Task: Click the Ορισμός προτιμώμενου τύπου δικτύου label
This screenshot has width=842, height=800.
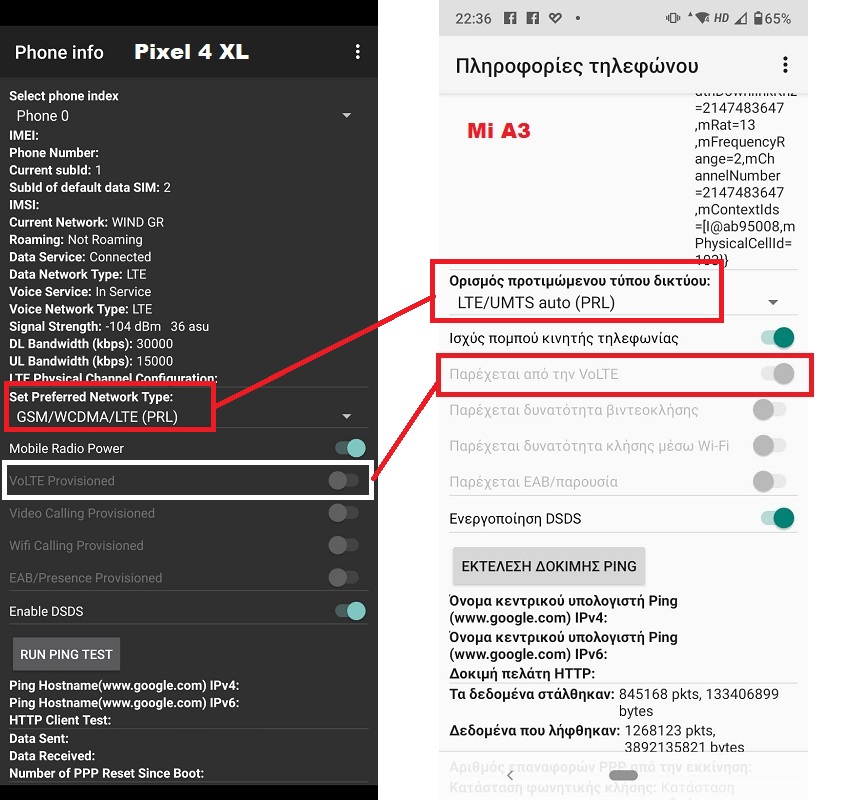Action: pyautogui.click(x=580, y=281)
